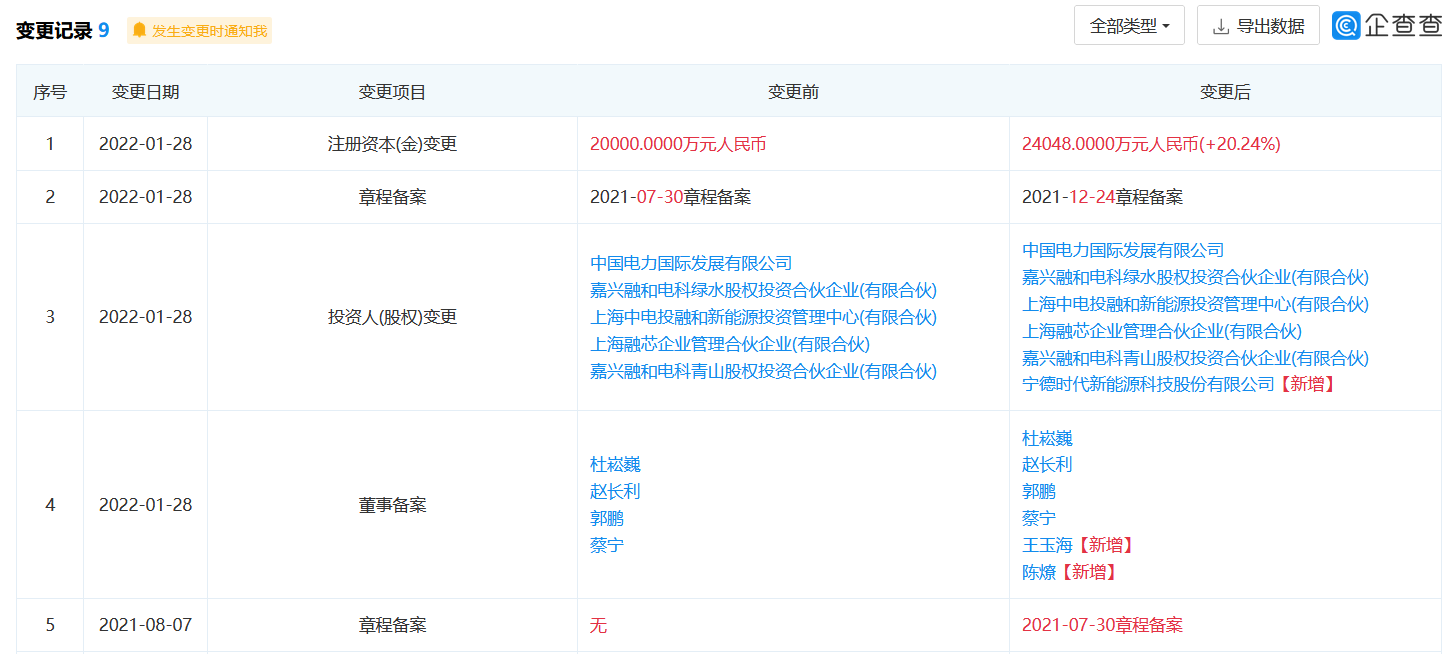
Task: Open director 郭鹏 in 变更后 column
Action: click(x=1039, y=491)
